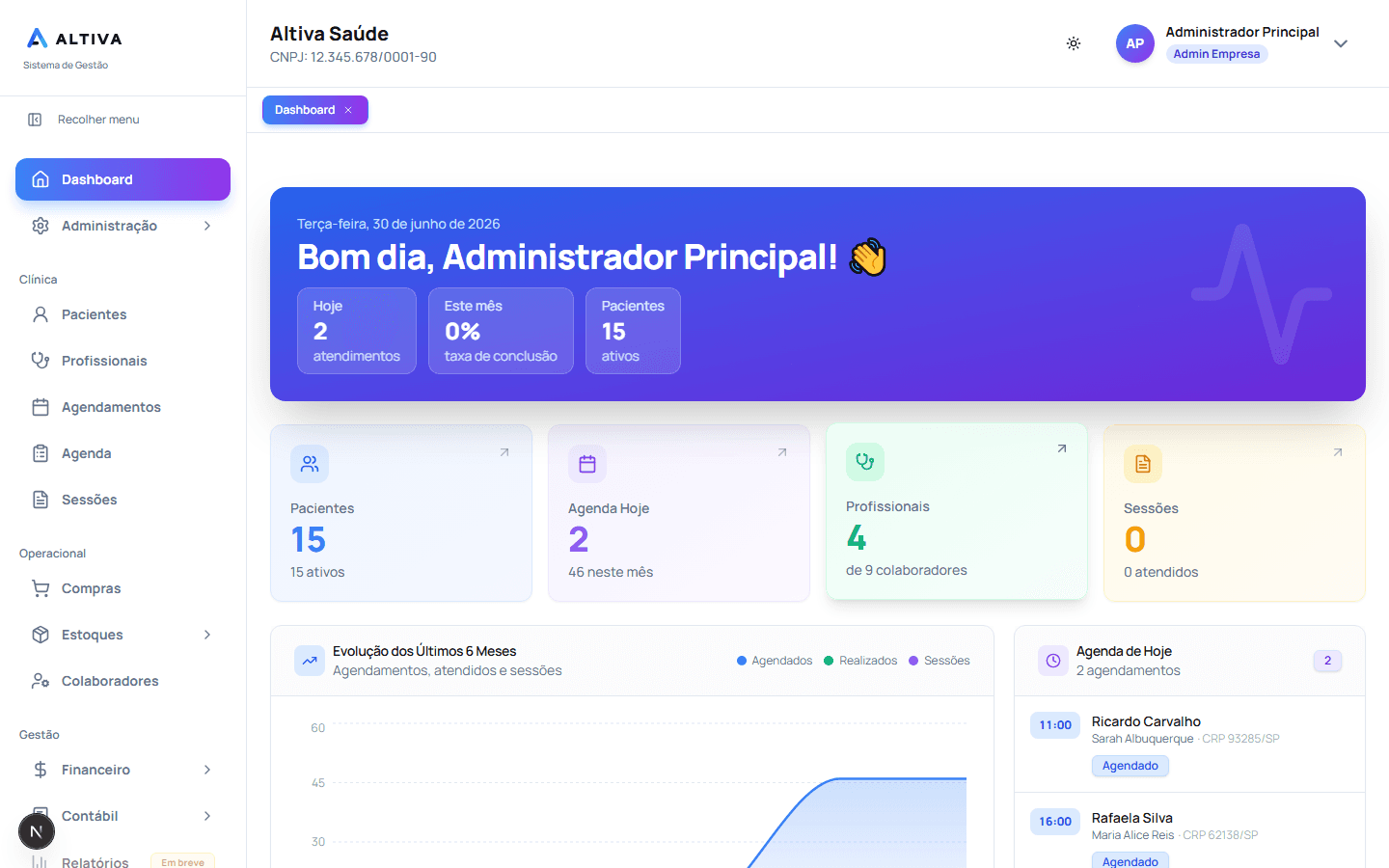Open Sessões card via arrow icon
The image size is (1389, 868).
pyautogui.click(x=1338, y=452)
